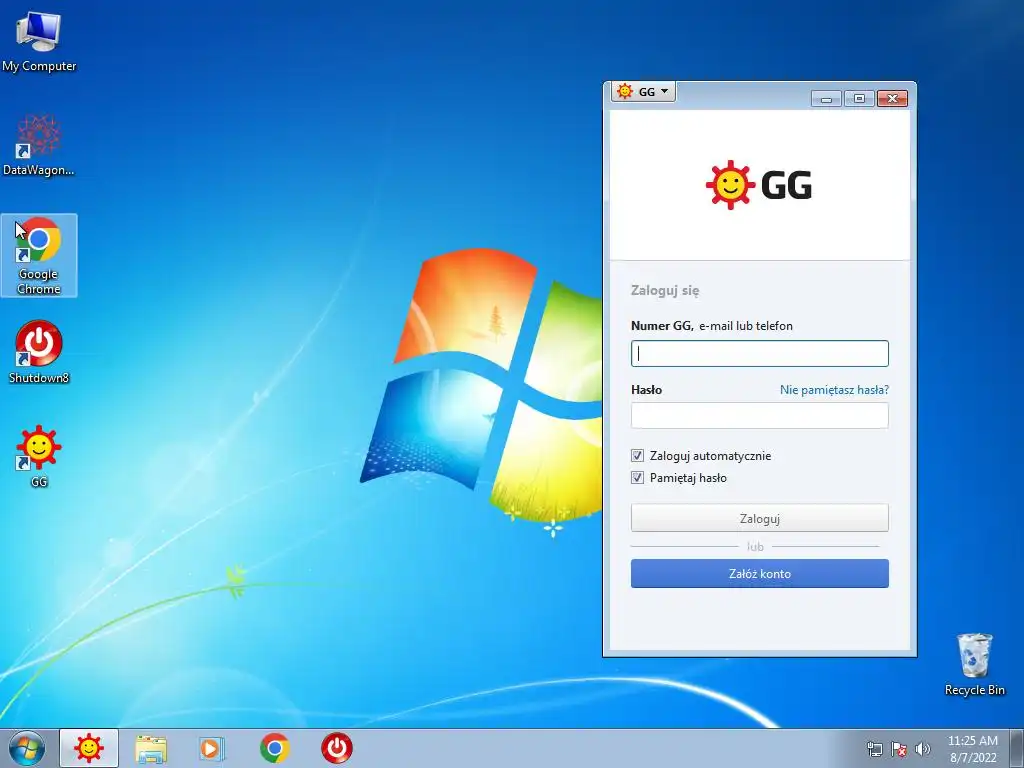Click the Nie pamiętasz hasła? link

point(834,390)
